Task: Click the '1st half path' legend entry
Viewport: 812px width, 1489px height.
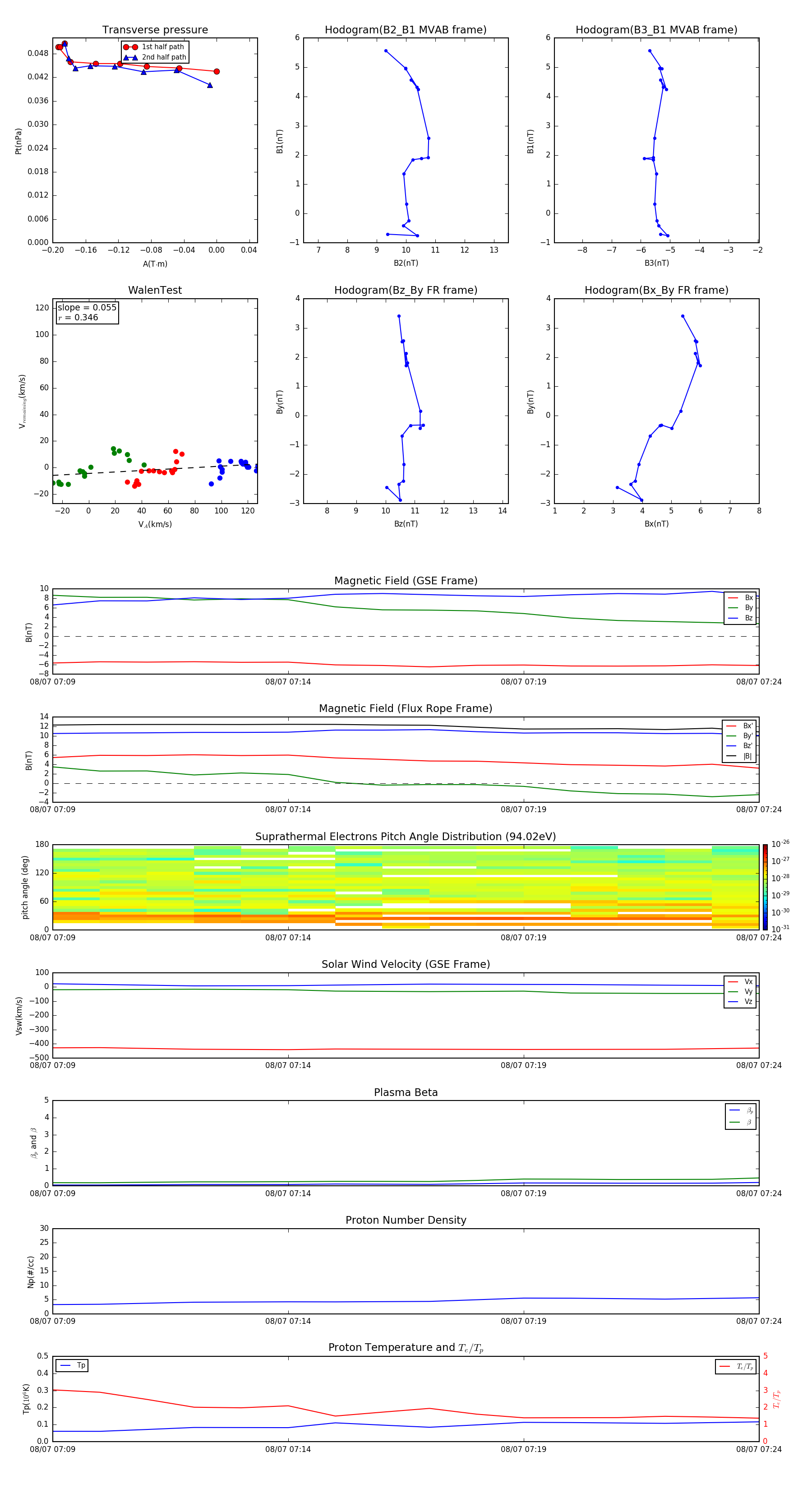Action: click(x=154, y=47)
